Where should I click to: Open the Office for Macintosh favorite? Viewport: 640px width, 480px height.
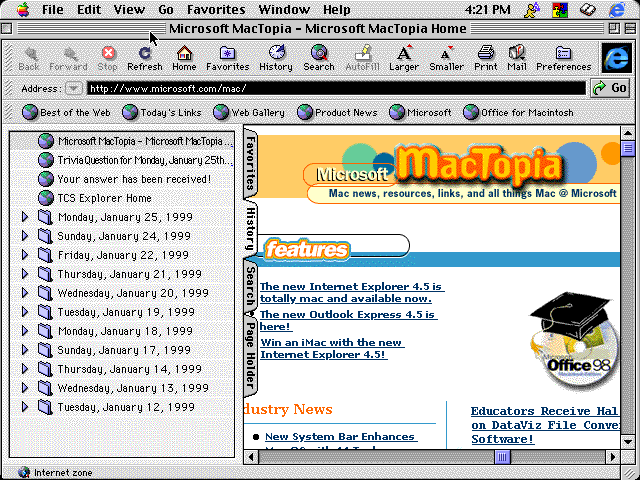pos(518,112)
